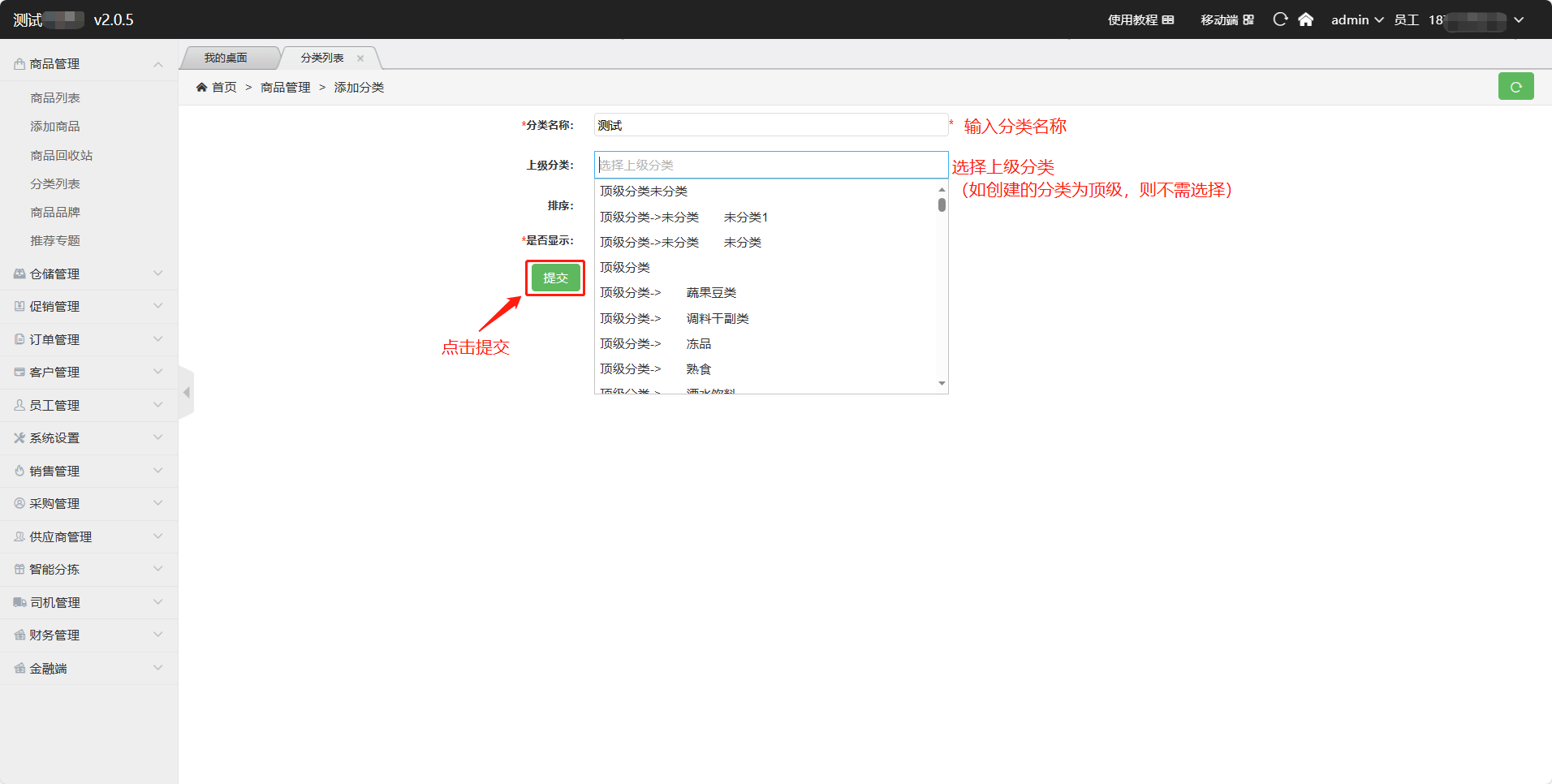Open the 移动端 QR code icon
This screenshot has height=784, width=1552.
(x=1248, y=20)
